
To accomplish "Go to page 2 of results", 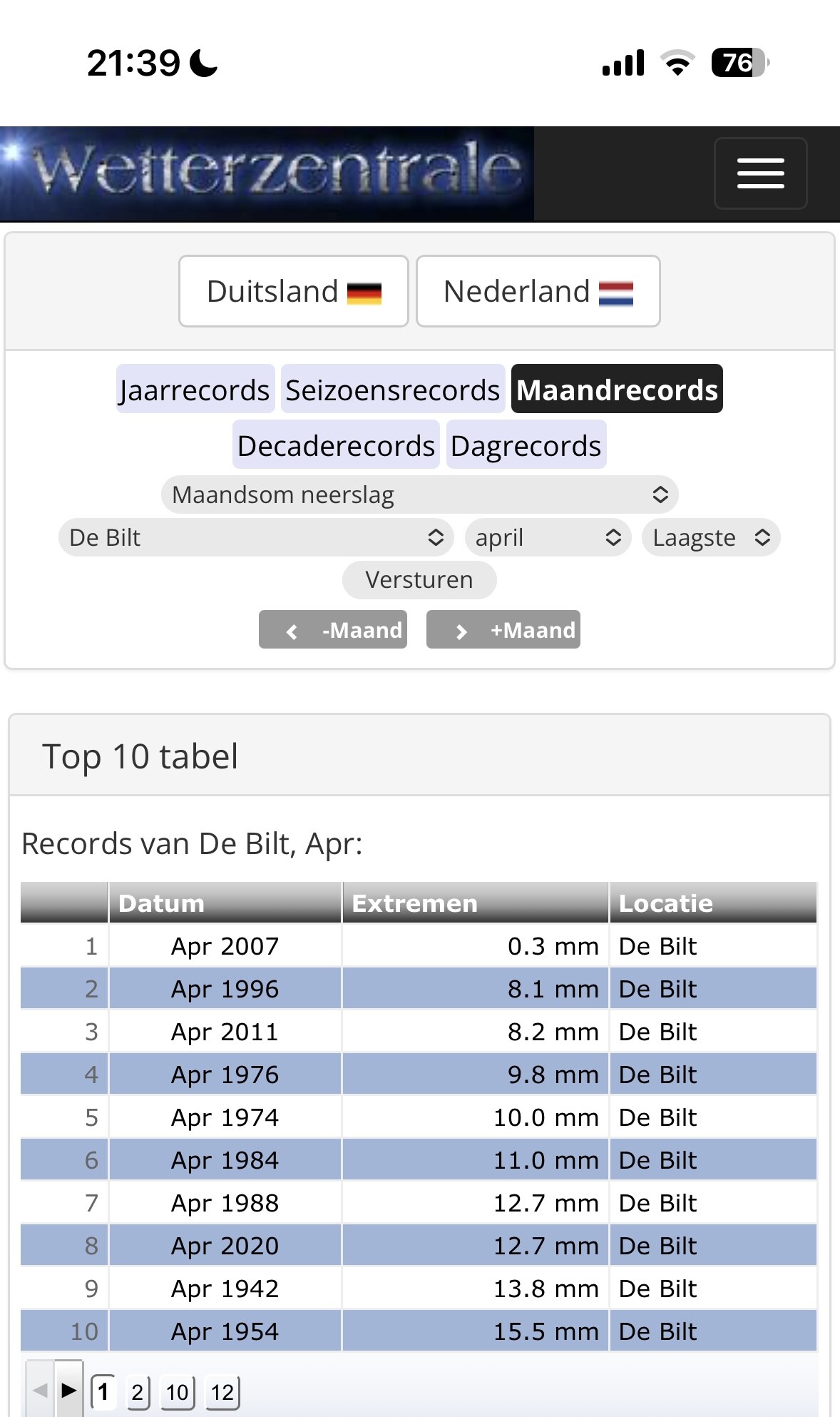I will tap(138, 1392).
